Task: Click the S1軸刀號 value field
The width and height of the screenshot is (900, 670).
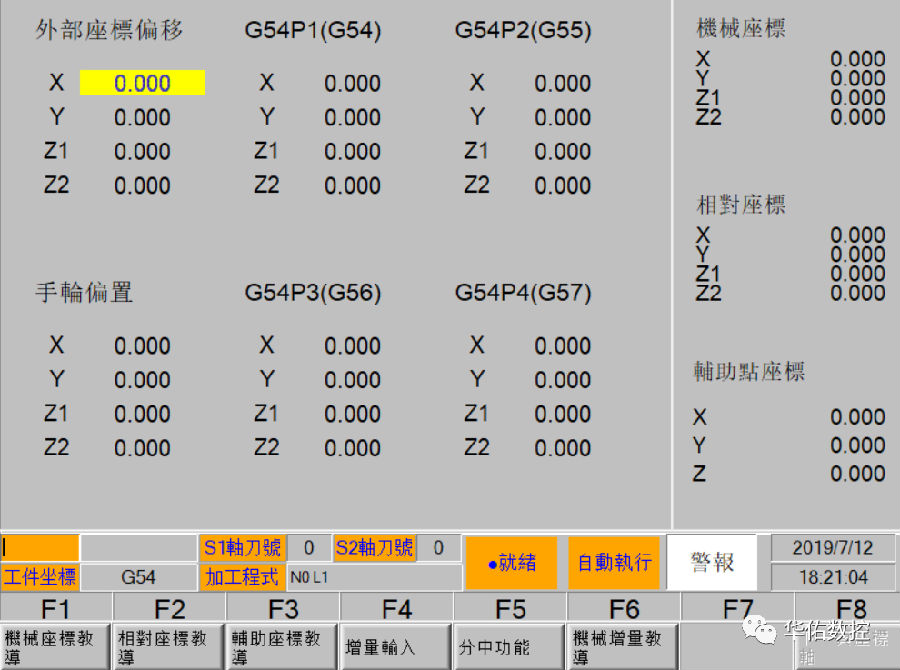Action: click(x=309, y=548)
